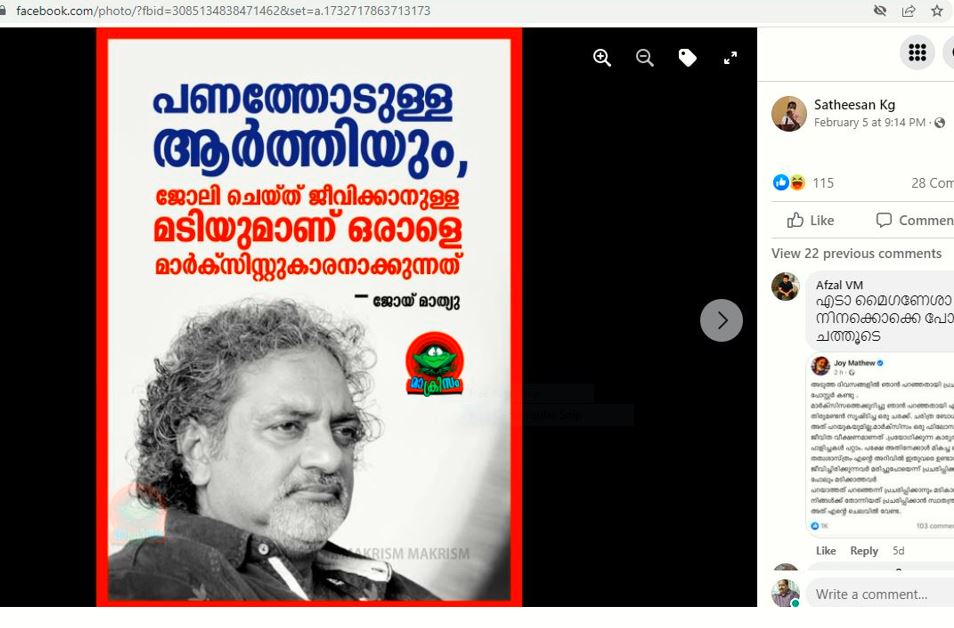Enter fullscreen photo view
This screenshot has width=954, height=628.
click(x=730, y=58)
